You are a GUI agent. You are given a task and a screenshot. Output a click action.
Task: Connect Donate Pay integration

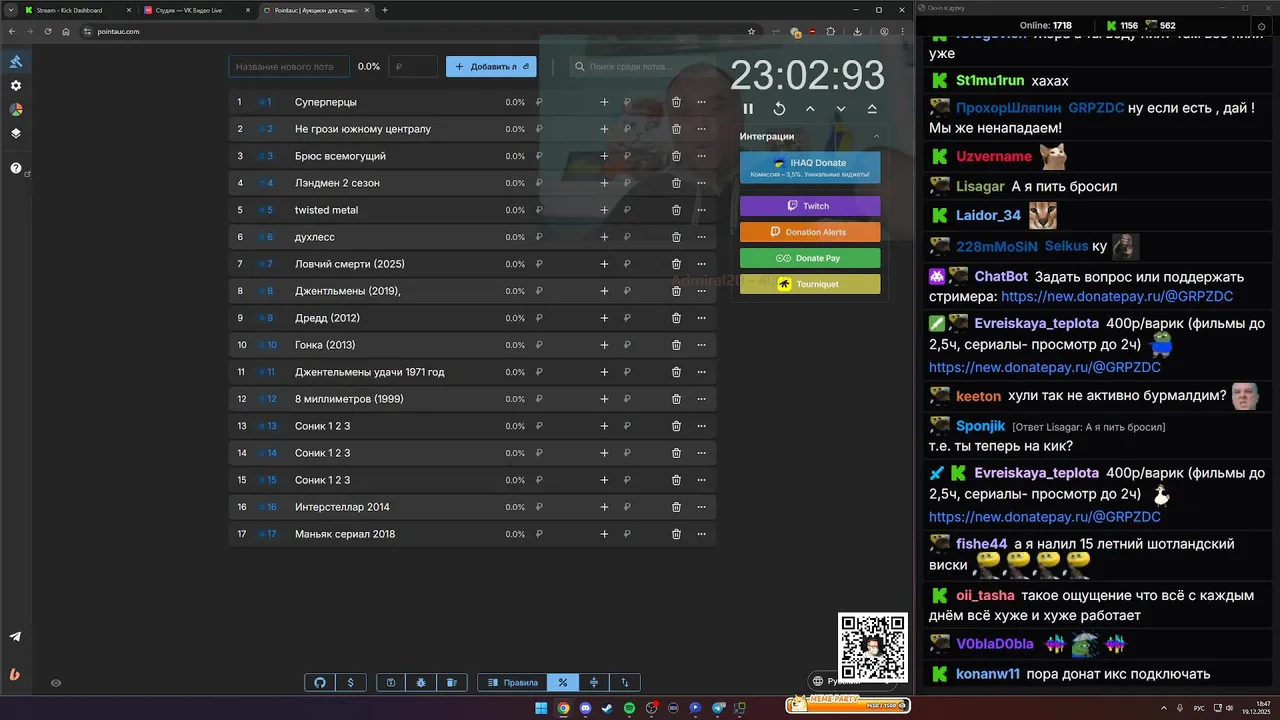(x=810, y=258)
